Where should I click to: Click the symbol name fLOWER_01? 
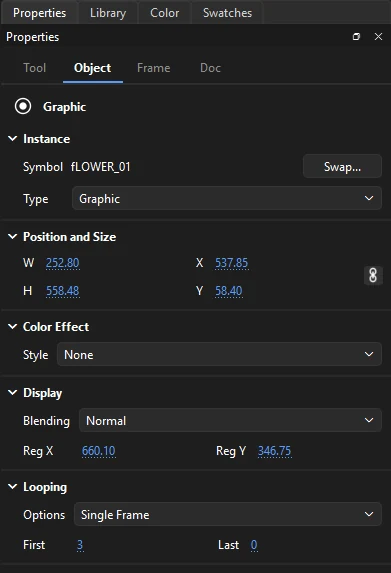(x=100, y=167)
